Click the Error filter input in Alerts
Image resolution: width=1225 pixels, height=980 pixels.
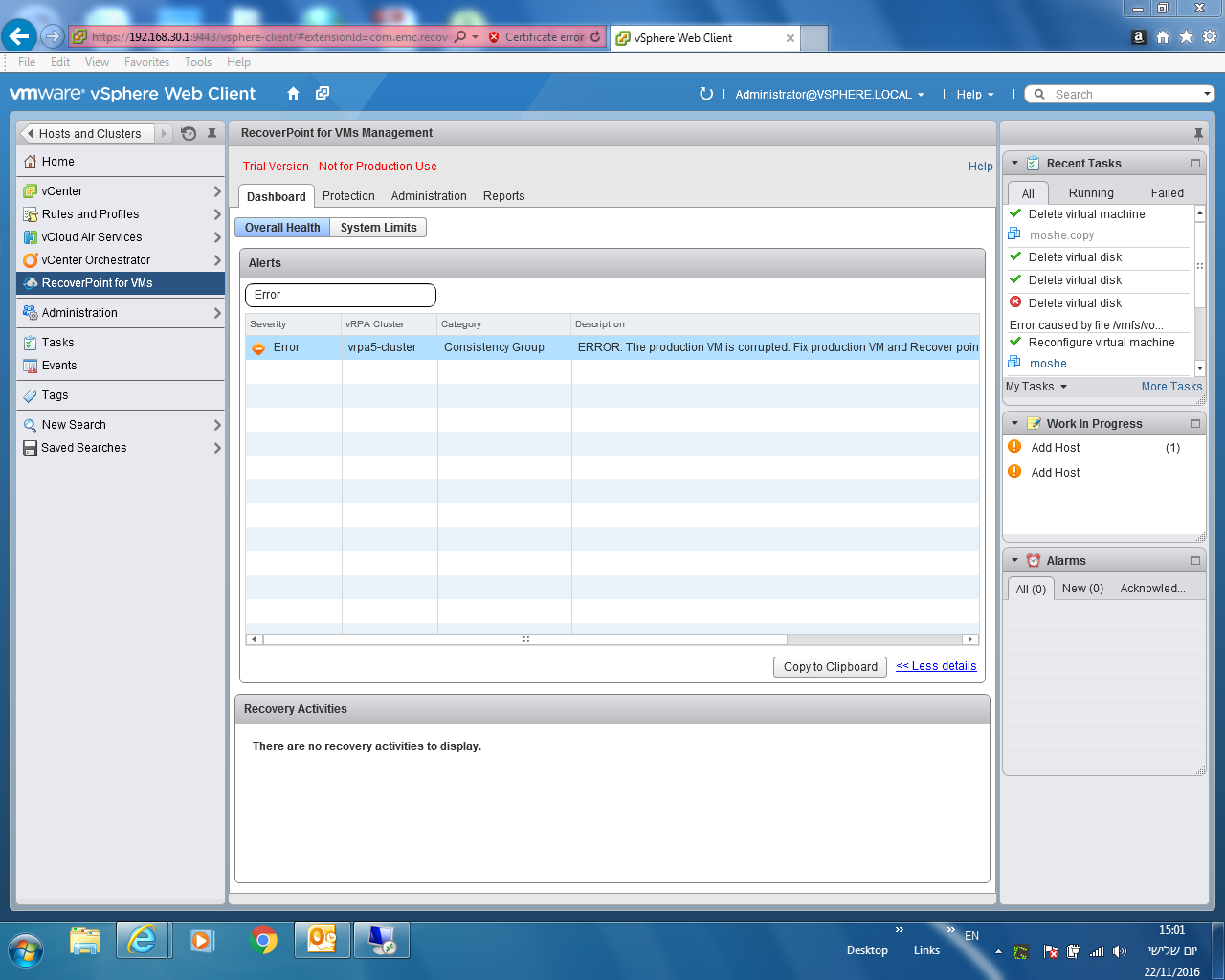pos(340,295)
